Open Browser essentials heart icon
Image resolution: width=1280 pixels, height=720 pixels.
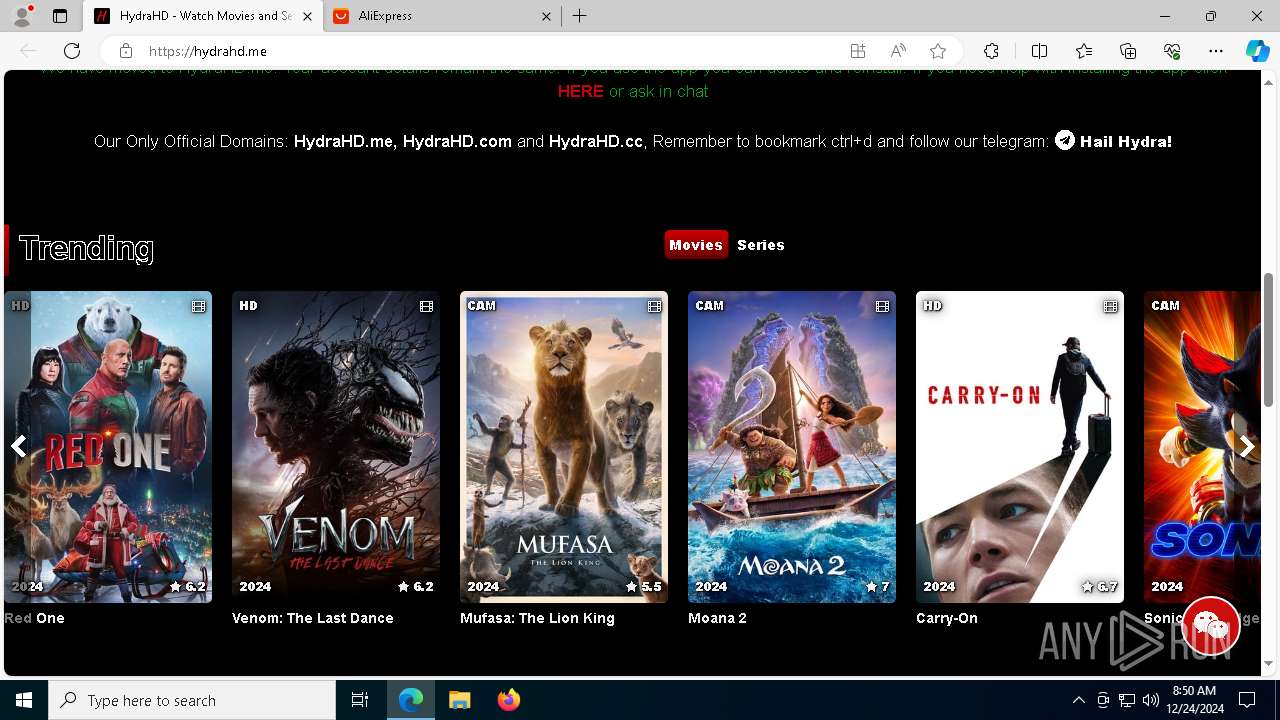pyautogui.click(x=1172, y=51)
